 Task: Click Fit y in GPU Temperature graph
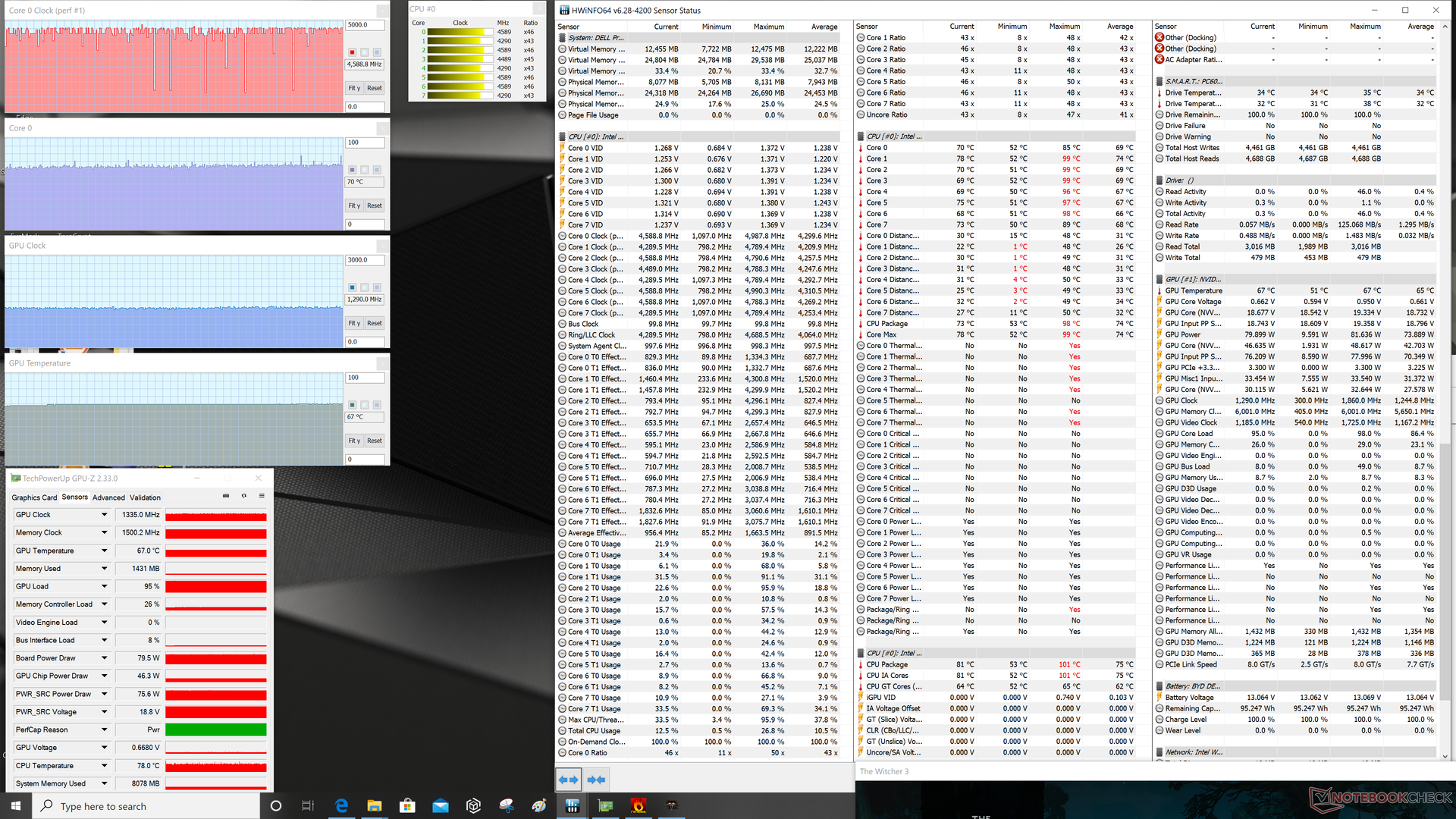353,441
